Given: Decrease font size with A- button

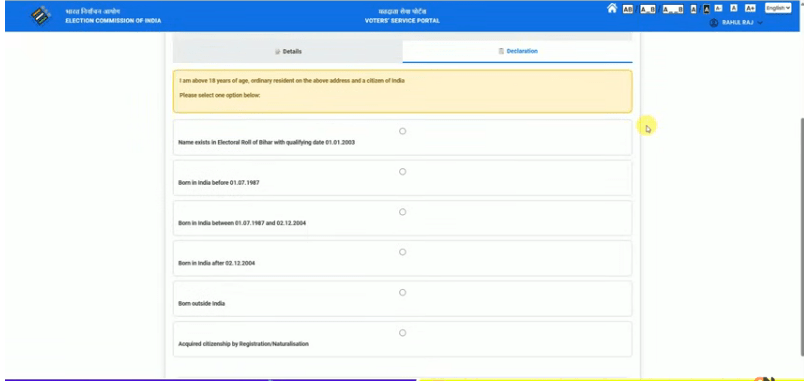Looking at the screenshot, I should coord(718,8).
